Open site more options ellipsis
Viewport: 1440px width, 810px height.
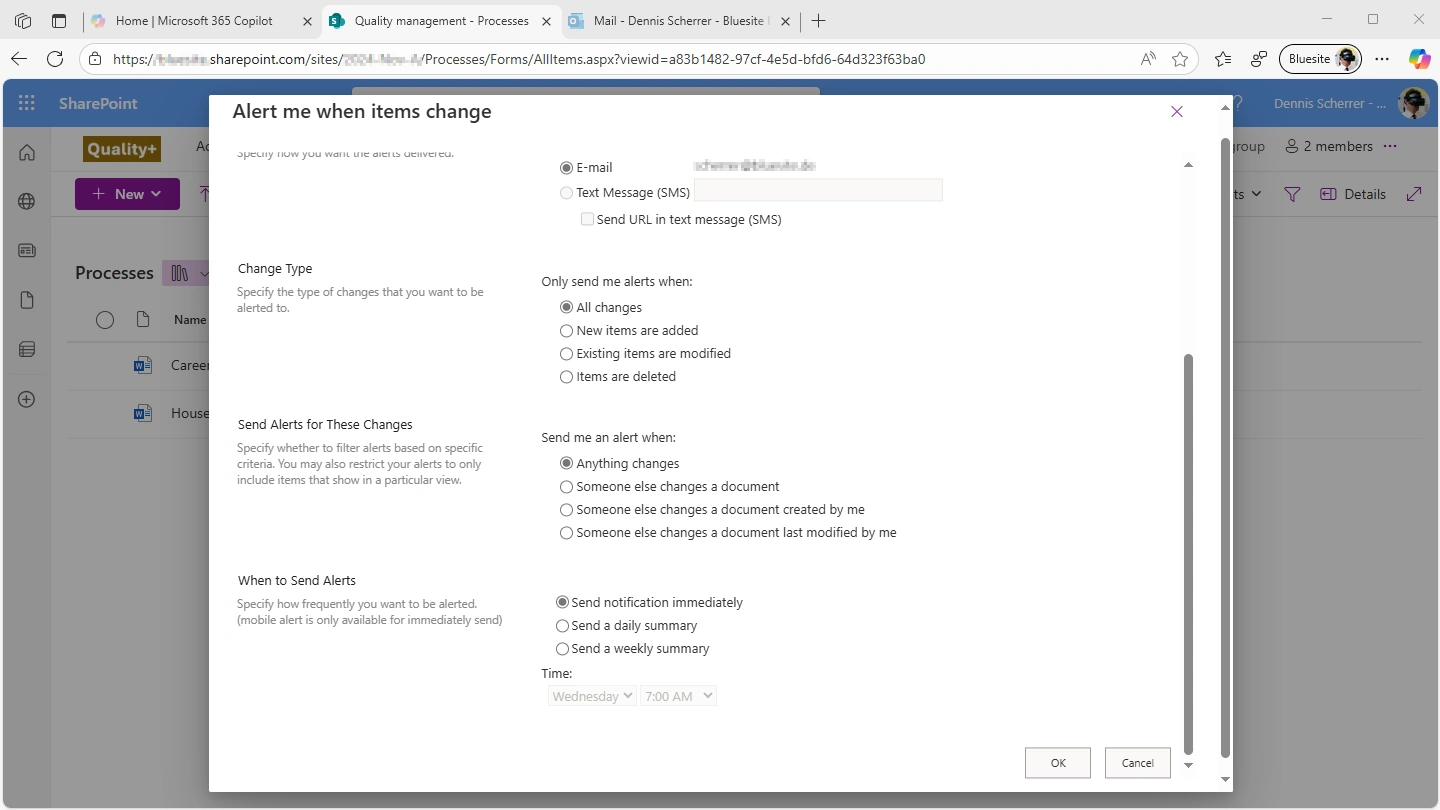tap(1390, 146)
